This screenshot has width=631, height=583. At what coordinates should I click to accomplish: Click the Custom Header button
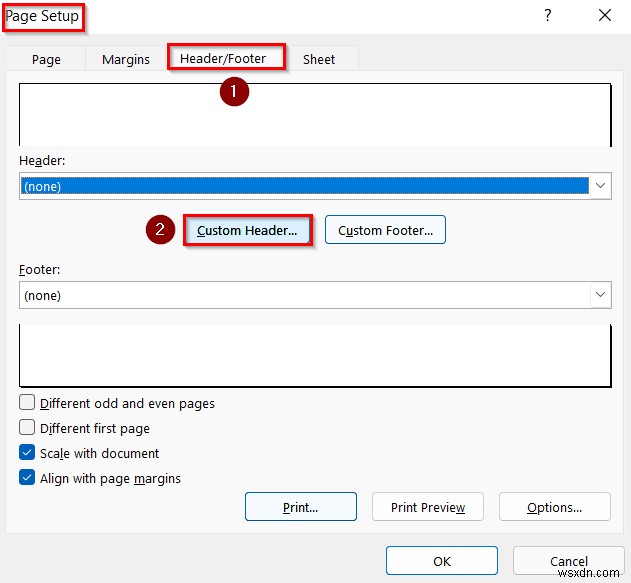click(247, 230)
